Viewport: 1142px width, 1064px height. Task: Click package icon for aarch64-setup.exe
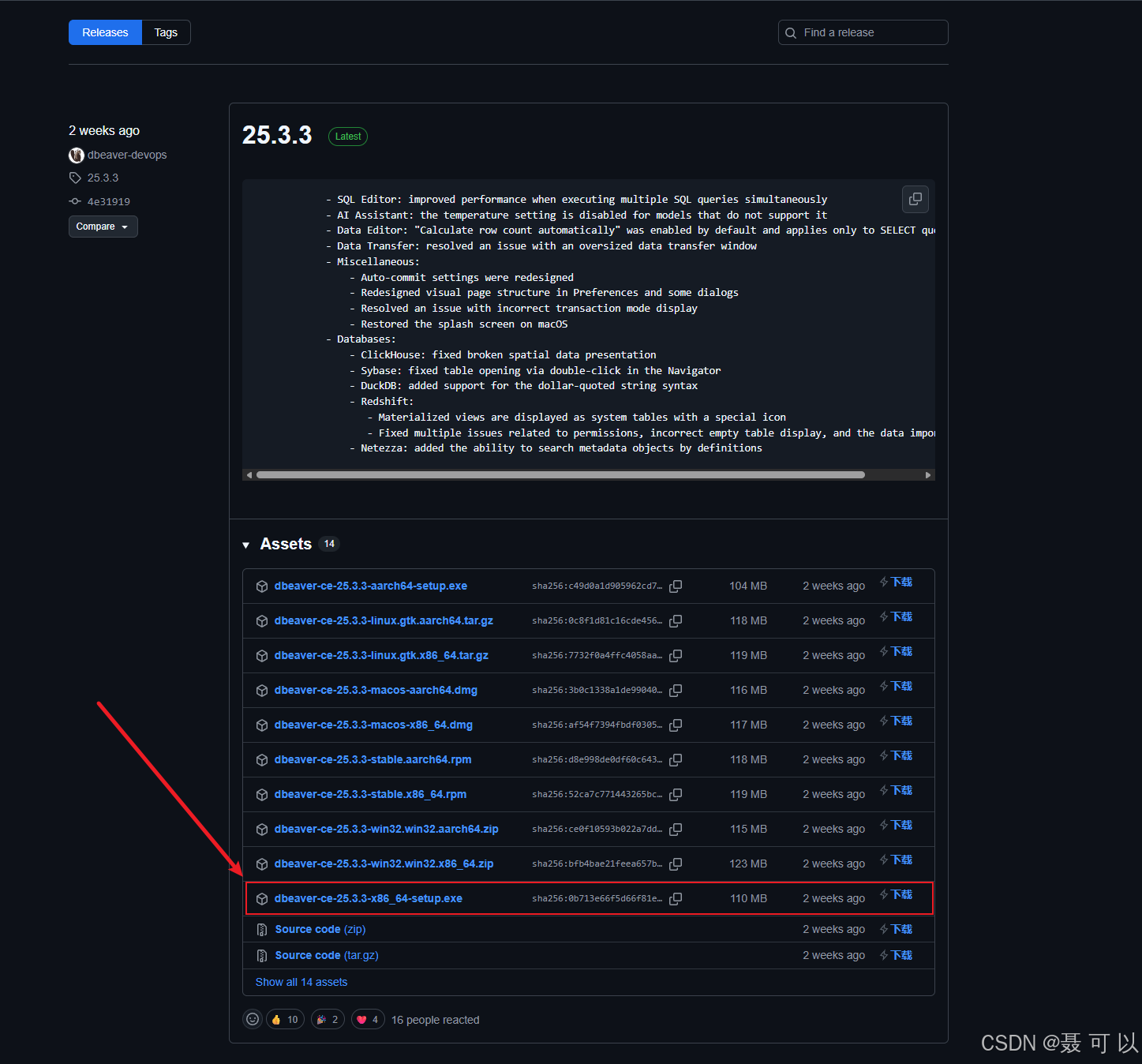(262, 586)
